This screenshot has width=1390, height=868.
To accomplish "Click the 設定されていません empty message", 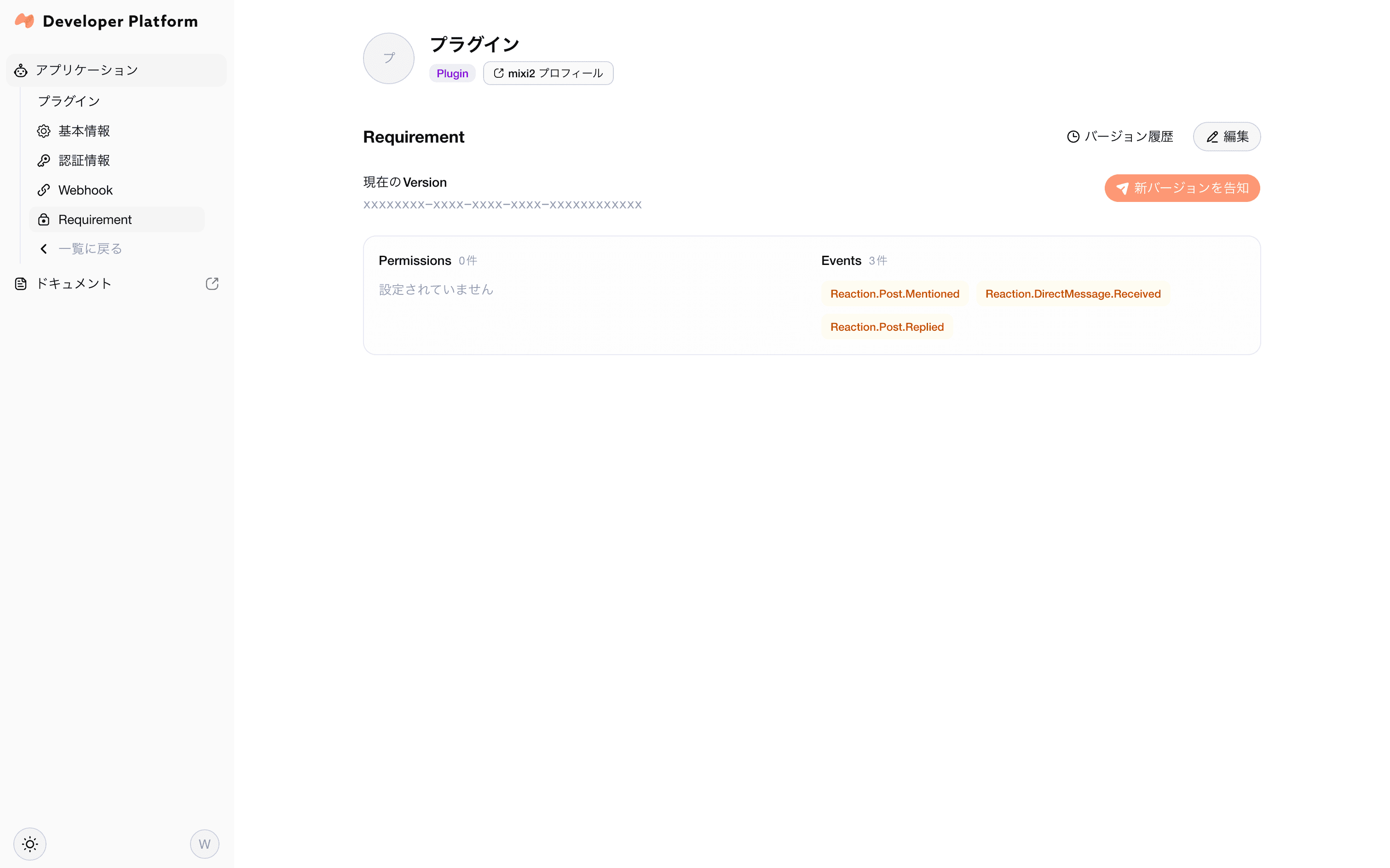I will point(436,289).
